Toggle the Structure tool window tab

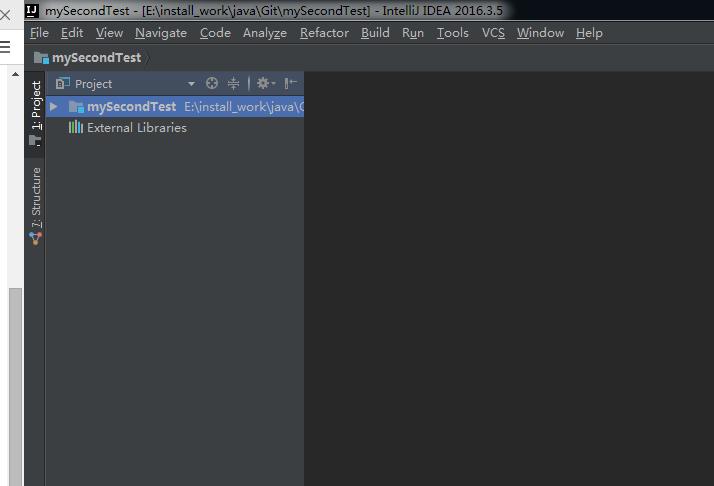click(x=36, y=206)
